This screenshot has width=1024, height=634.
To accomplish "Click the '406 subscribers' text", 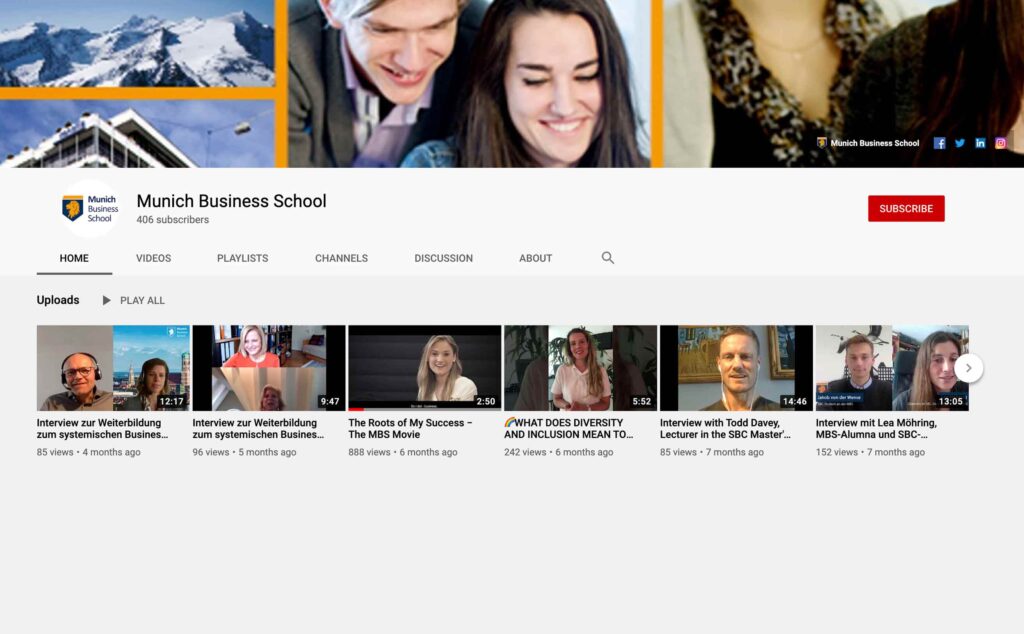I will pos(172,220).
